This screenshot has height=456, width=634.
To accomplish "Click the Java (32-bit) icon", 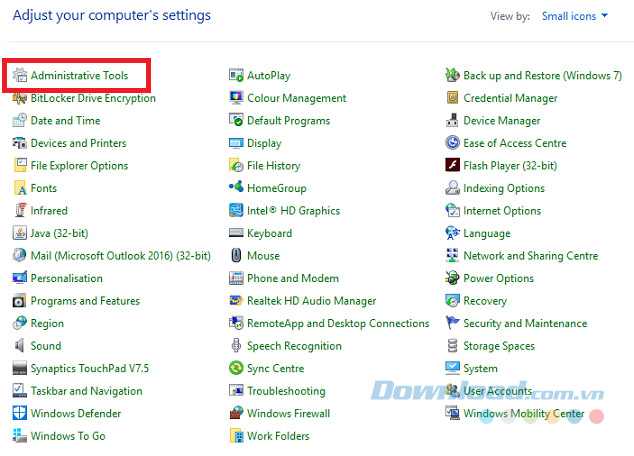I will point(19,233).
